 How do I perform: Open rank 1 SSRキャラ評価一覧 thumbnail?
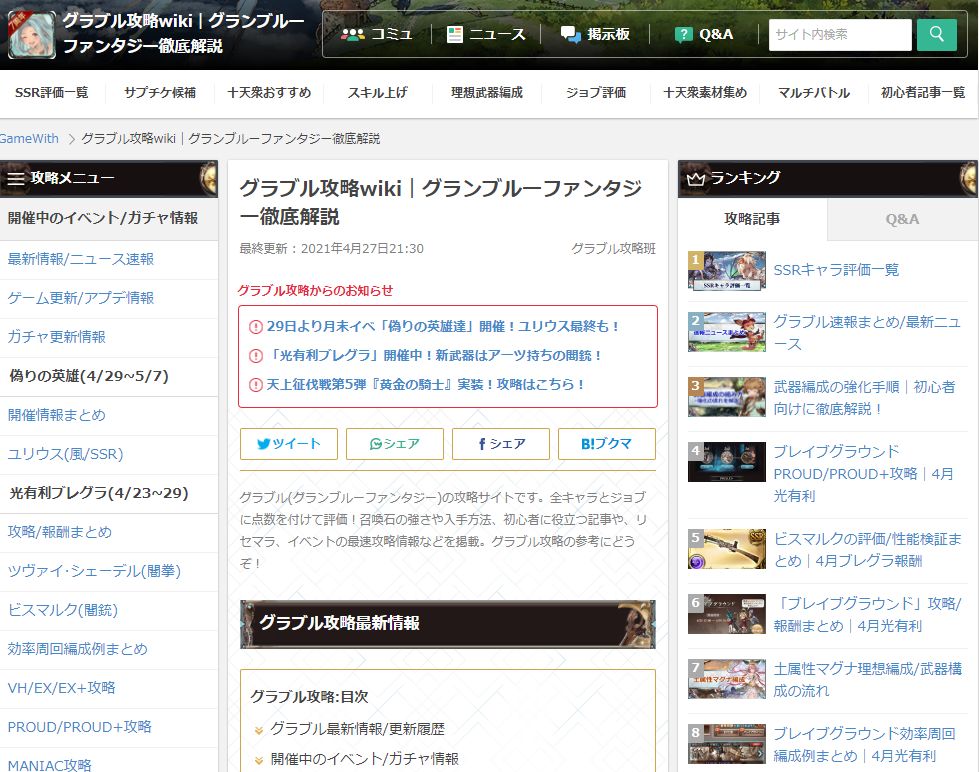click(727, 270)
